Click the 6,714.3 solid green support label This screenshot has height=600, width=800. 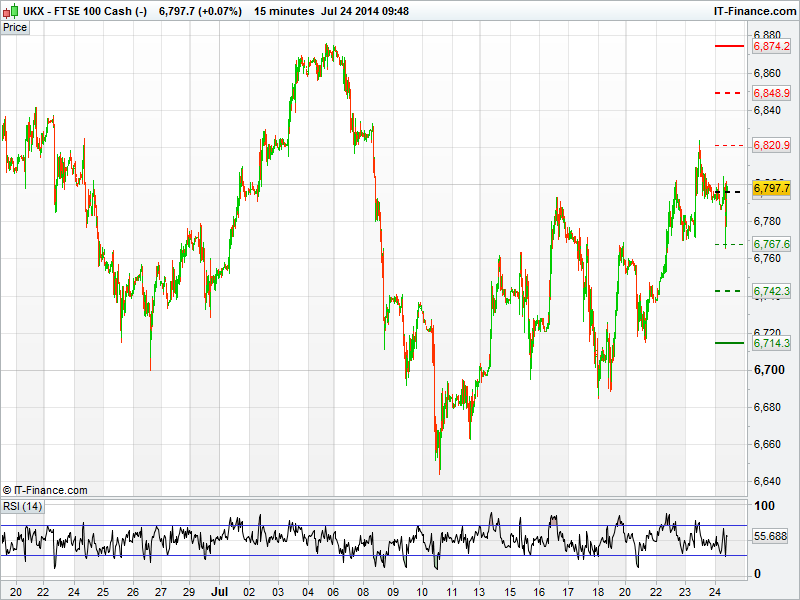coord(771,343)
